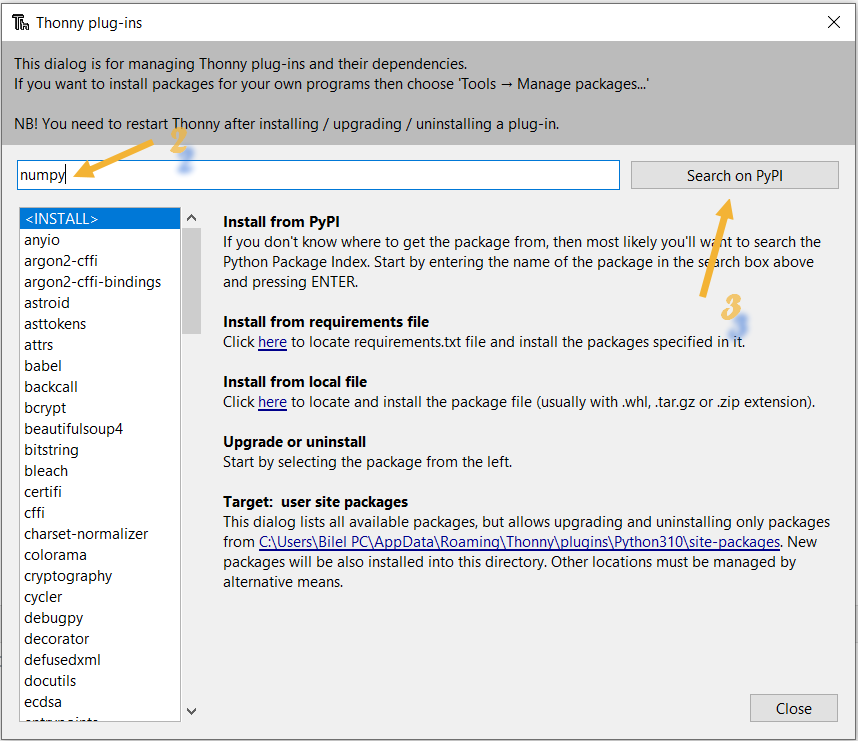
Task: Select astroid in the package list
Action: (x=100, y=303)
